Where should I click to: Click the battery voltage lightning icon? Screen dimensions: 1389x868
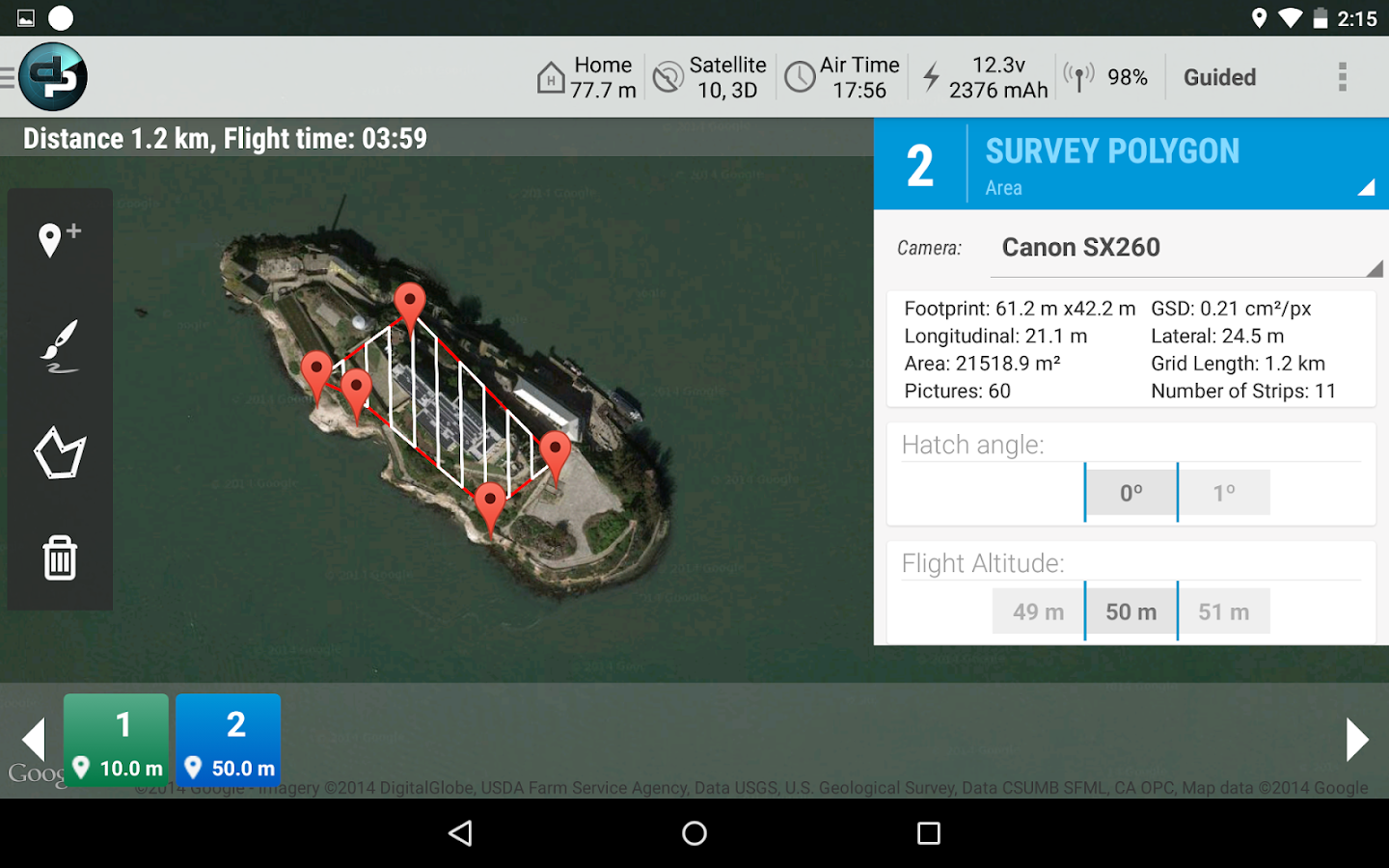pyautogui.click(x=932, y=76)
